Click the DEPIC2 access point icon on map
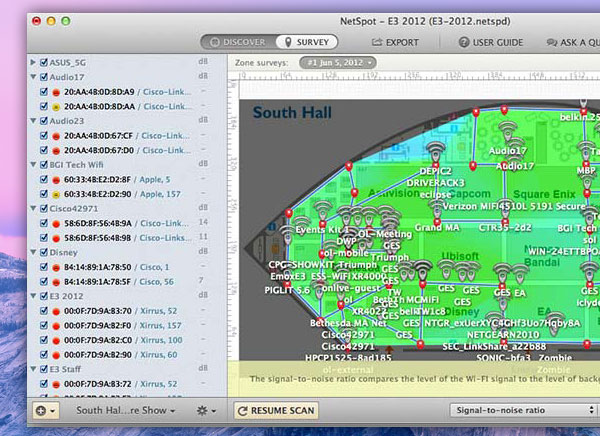The height and width of the screenshot is (436, 600). (436, 152)
